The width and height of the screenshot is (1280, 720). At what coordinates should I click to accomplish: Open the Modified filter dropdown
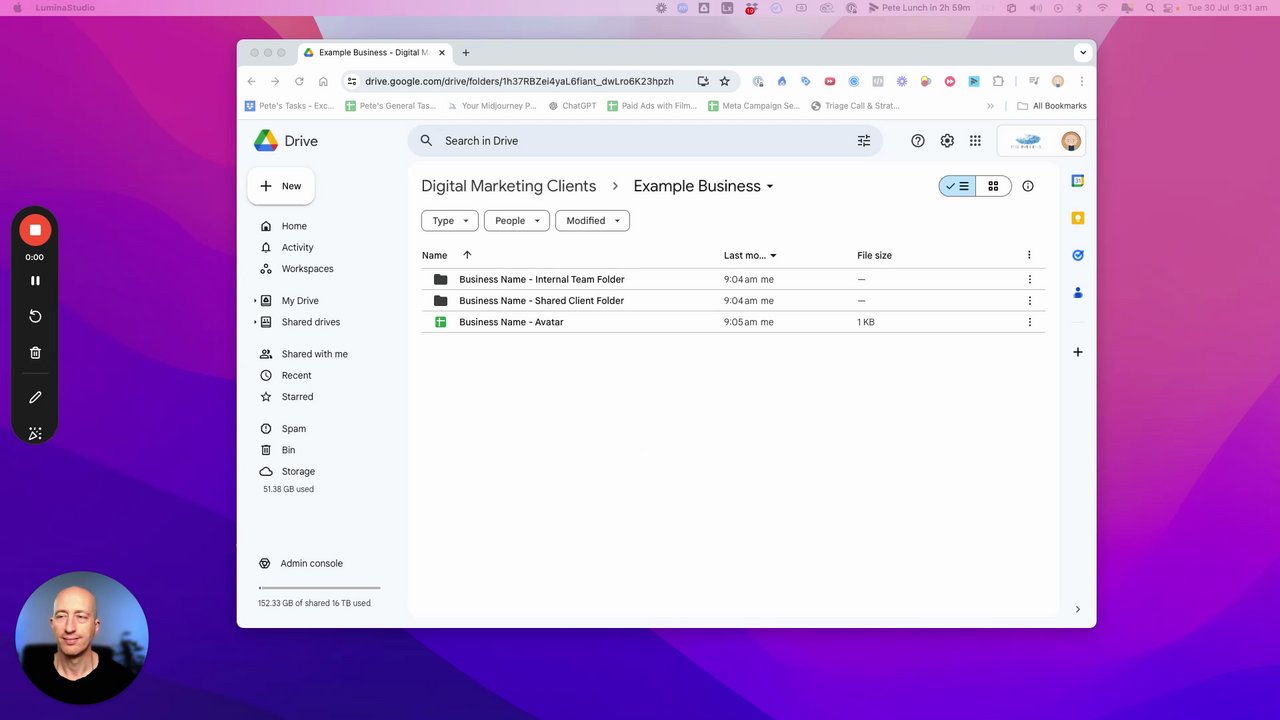click(592, 221)
